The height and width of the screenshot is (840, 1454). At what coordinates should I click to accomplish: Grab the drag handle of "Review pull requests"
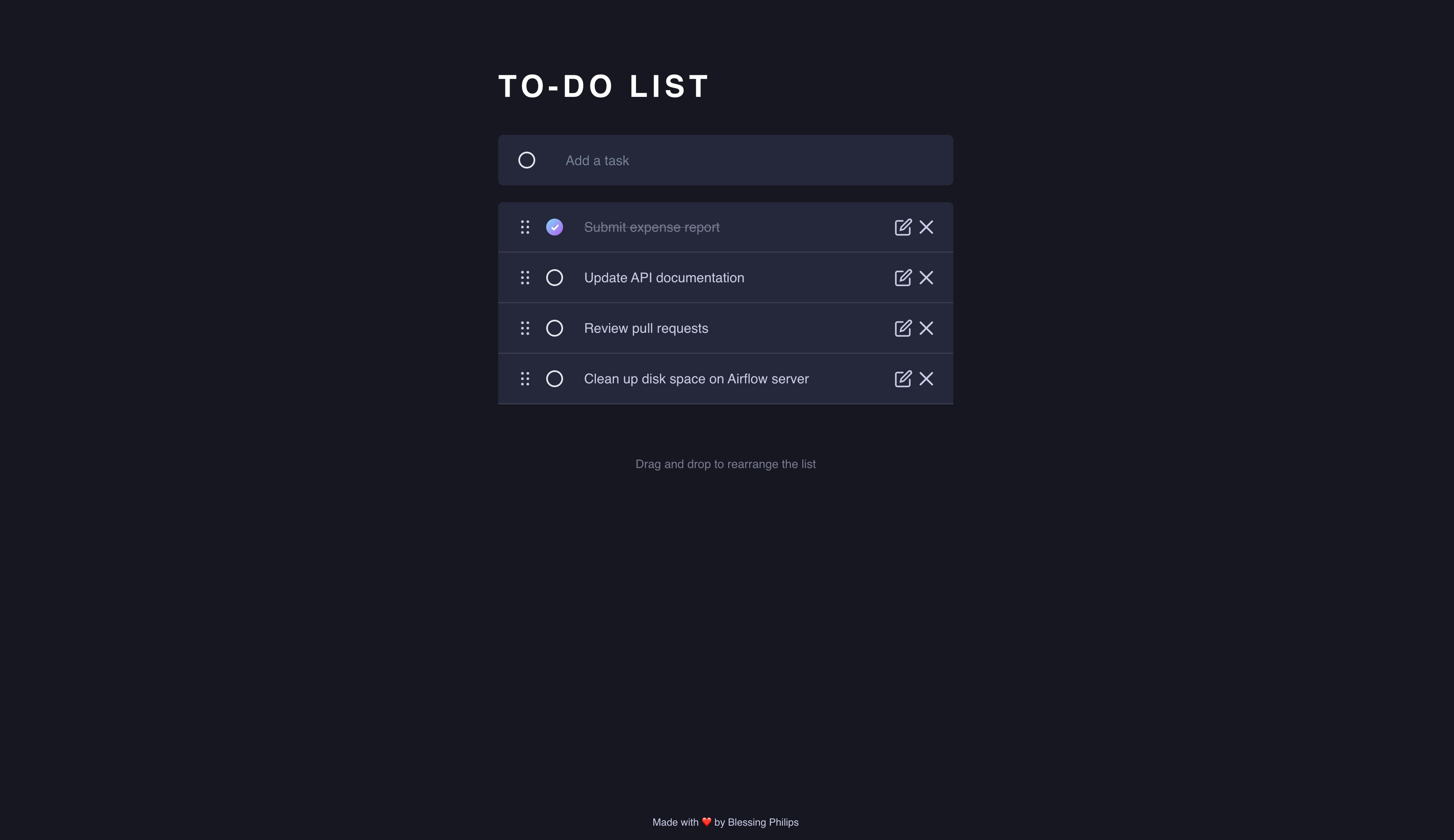point(525,328)
